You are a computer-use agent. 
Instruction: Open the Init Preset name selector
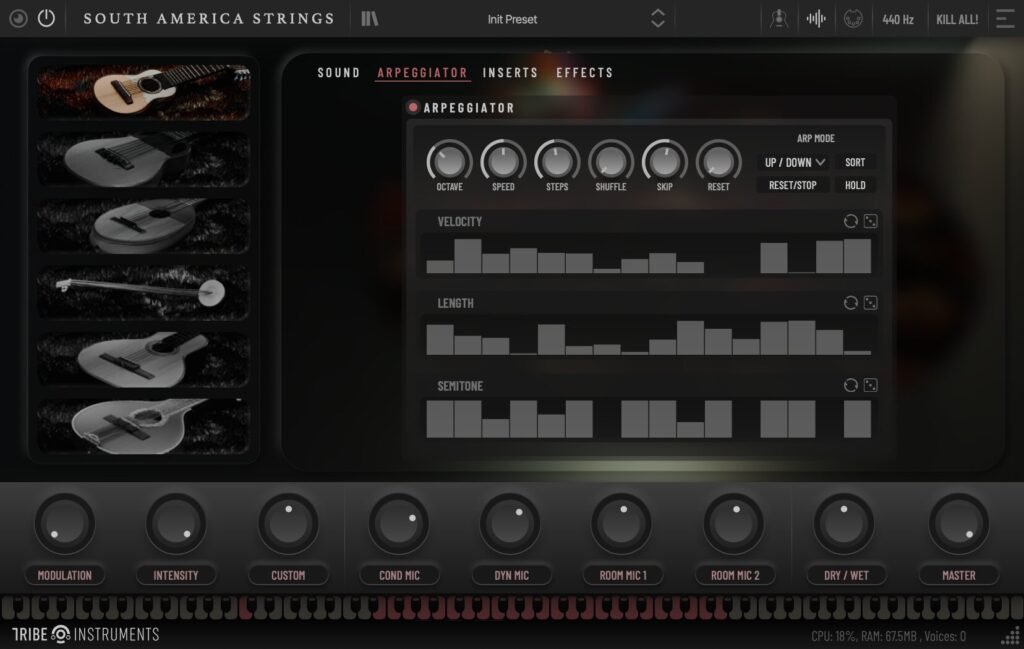512,20
